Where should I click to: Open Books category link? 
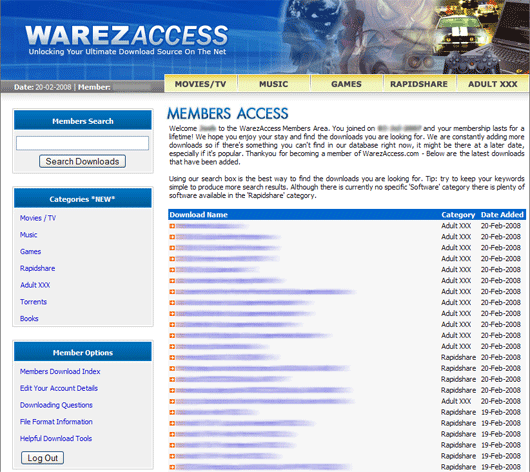[29, 318]
